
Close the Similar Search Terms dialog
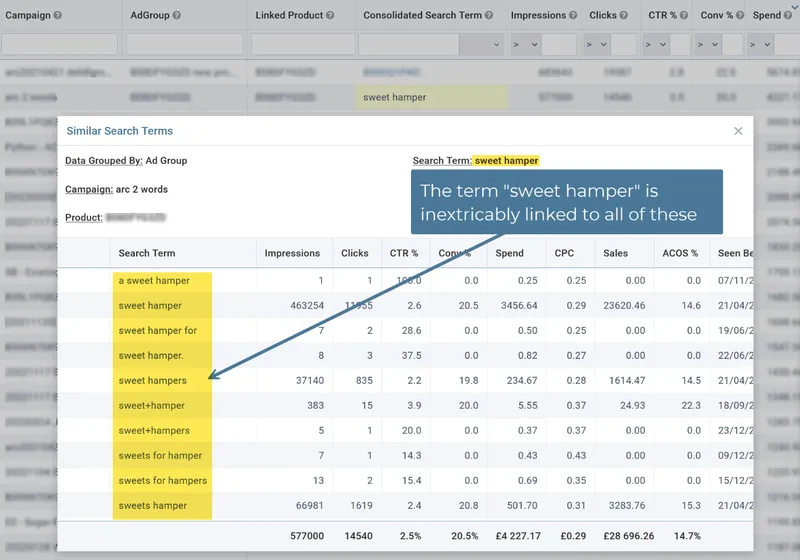click(x=738, y=131)
